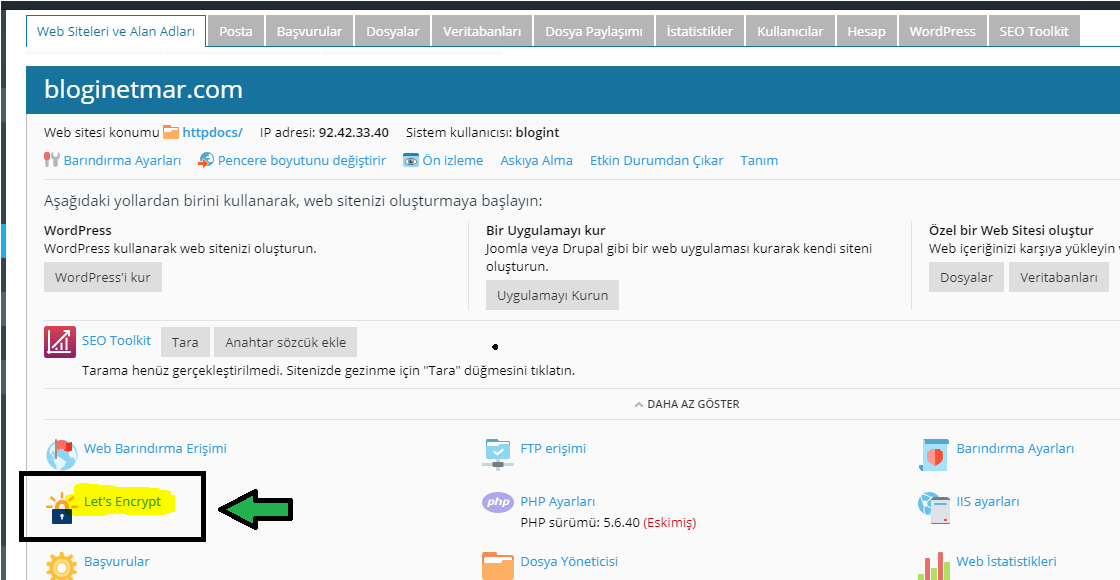This screenshot has height=580, width=1120.
Task: Click the Dosya Yöneticisi folder icon
Action: (498, 566)
